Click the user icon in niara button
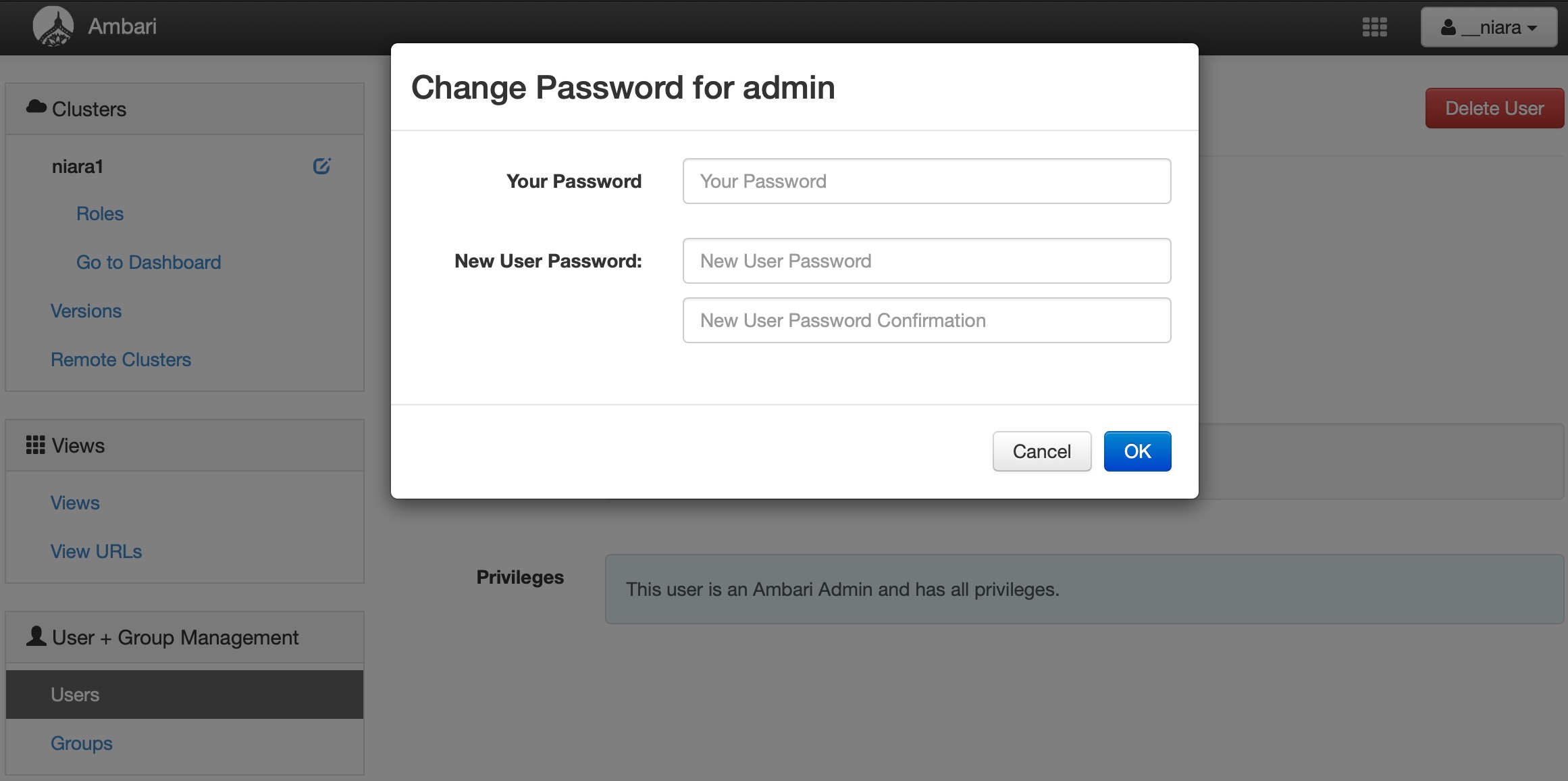The height and width of the screenshot is (781, 1568). (1448, 27)
